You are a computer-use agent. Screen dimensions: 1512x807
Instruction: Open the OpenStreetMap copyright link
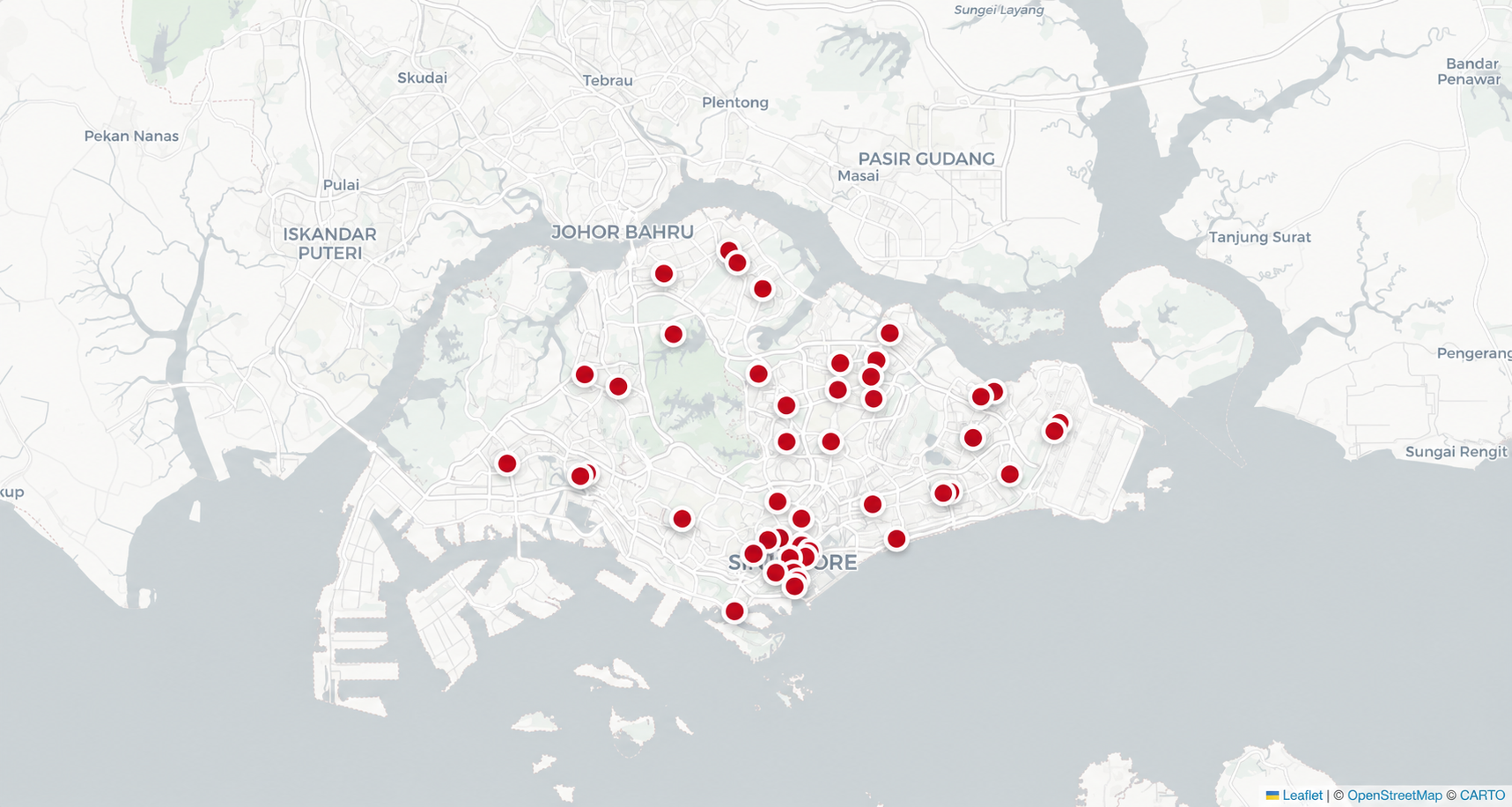(x=1394, y=795)
